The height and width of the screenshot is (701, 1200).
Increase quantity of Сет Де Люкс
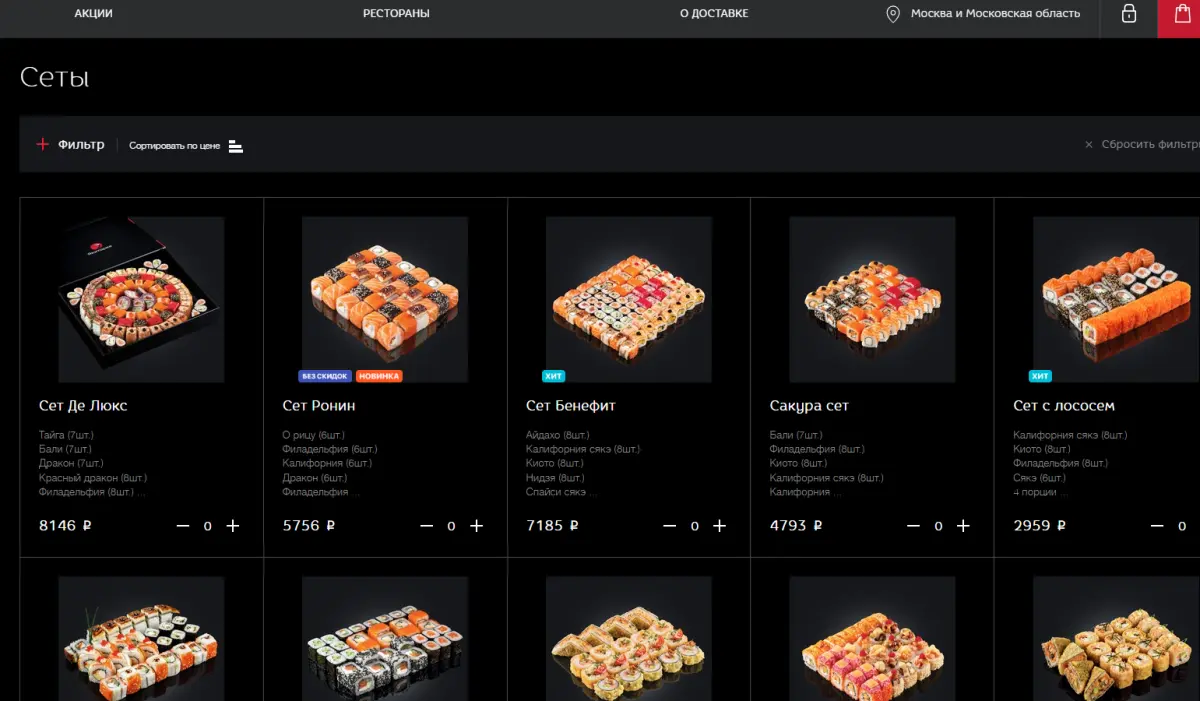click(x=233, y=526)
